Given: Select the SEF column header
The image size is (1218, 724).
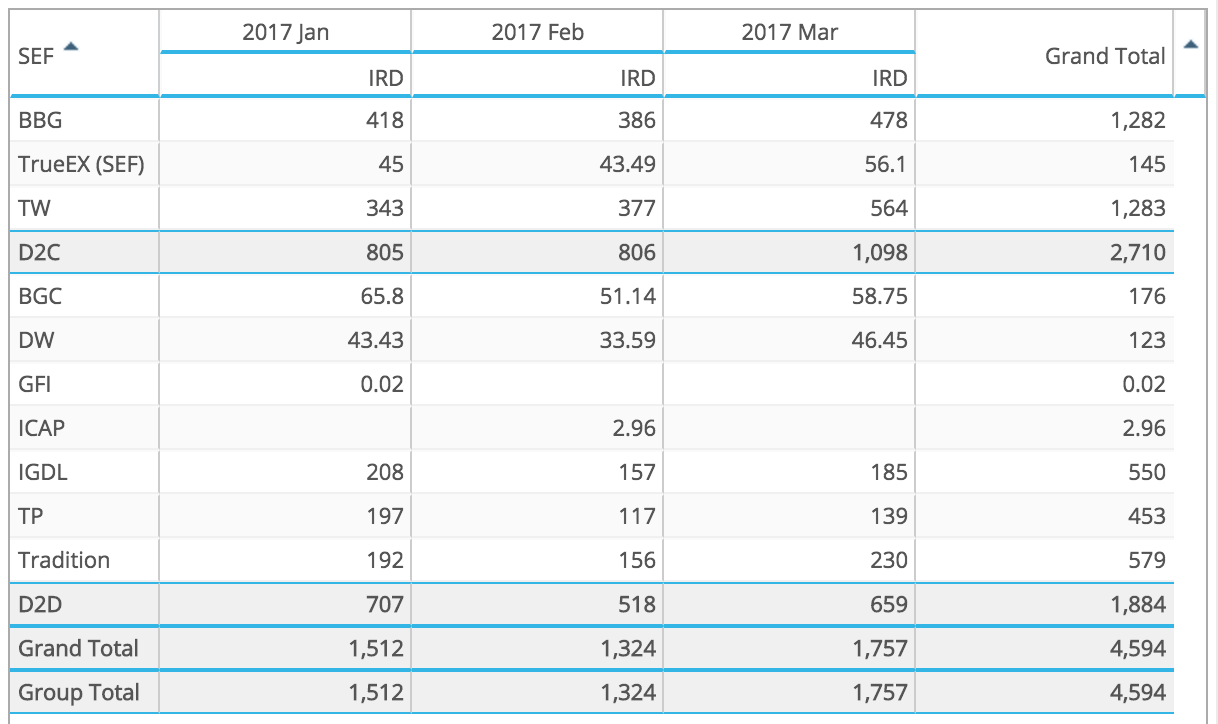Looking at the screenshot, I should point(36,56).
